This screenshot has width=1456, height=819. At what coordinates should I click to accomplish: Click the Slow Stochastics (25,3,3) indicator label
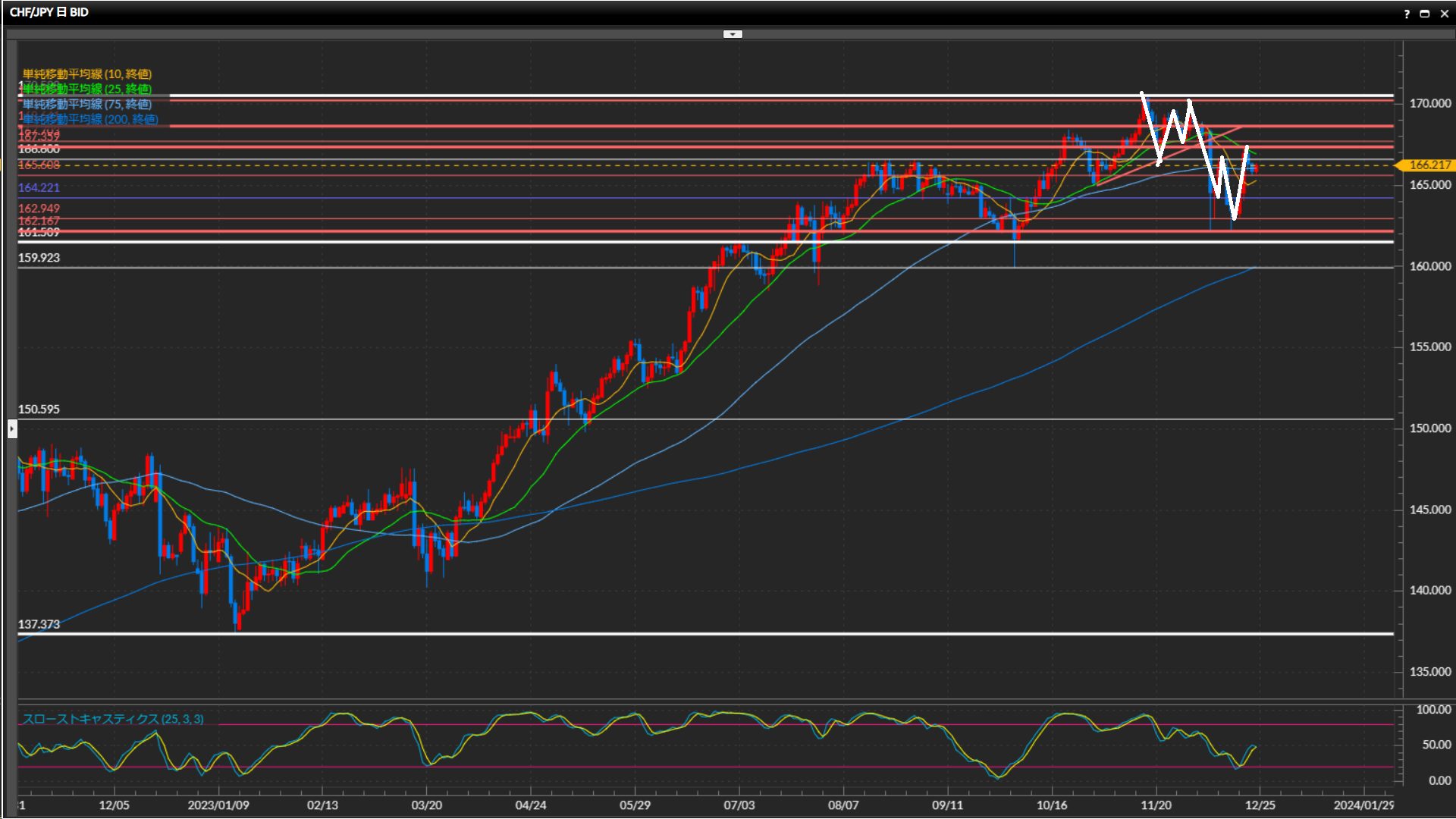point(113,719)
